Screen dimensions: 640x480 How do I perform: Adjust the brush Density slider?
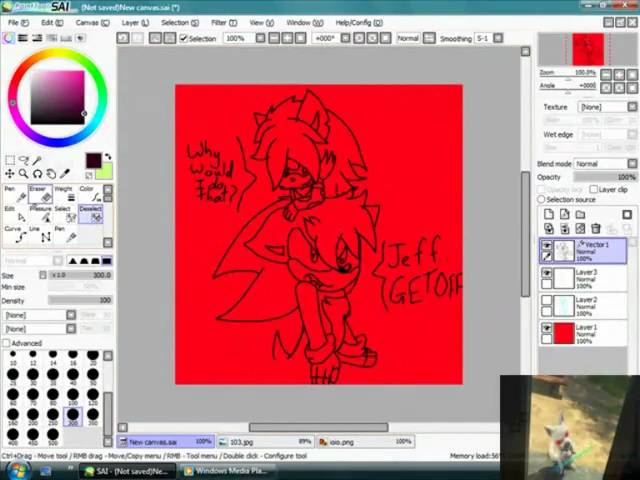80,300
